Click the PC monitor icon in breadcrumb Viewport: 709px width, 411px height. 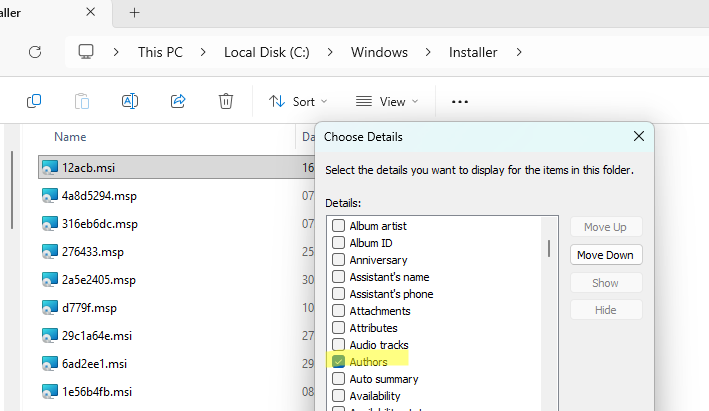coord(86,52)
